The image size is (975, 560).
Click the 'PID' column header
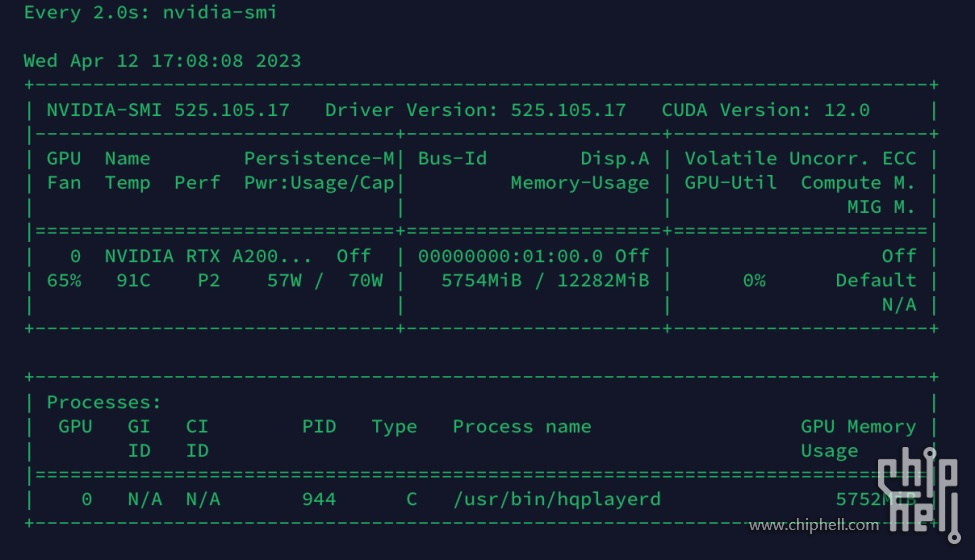(319, 426)
